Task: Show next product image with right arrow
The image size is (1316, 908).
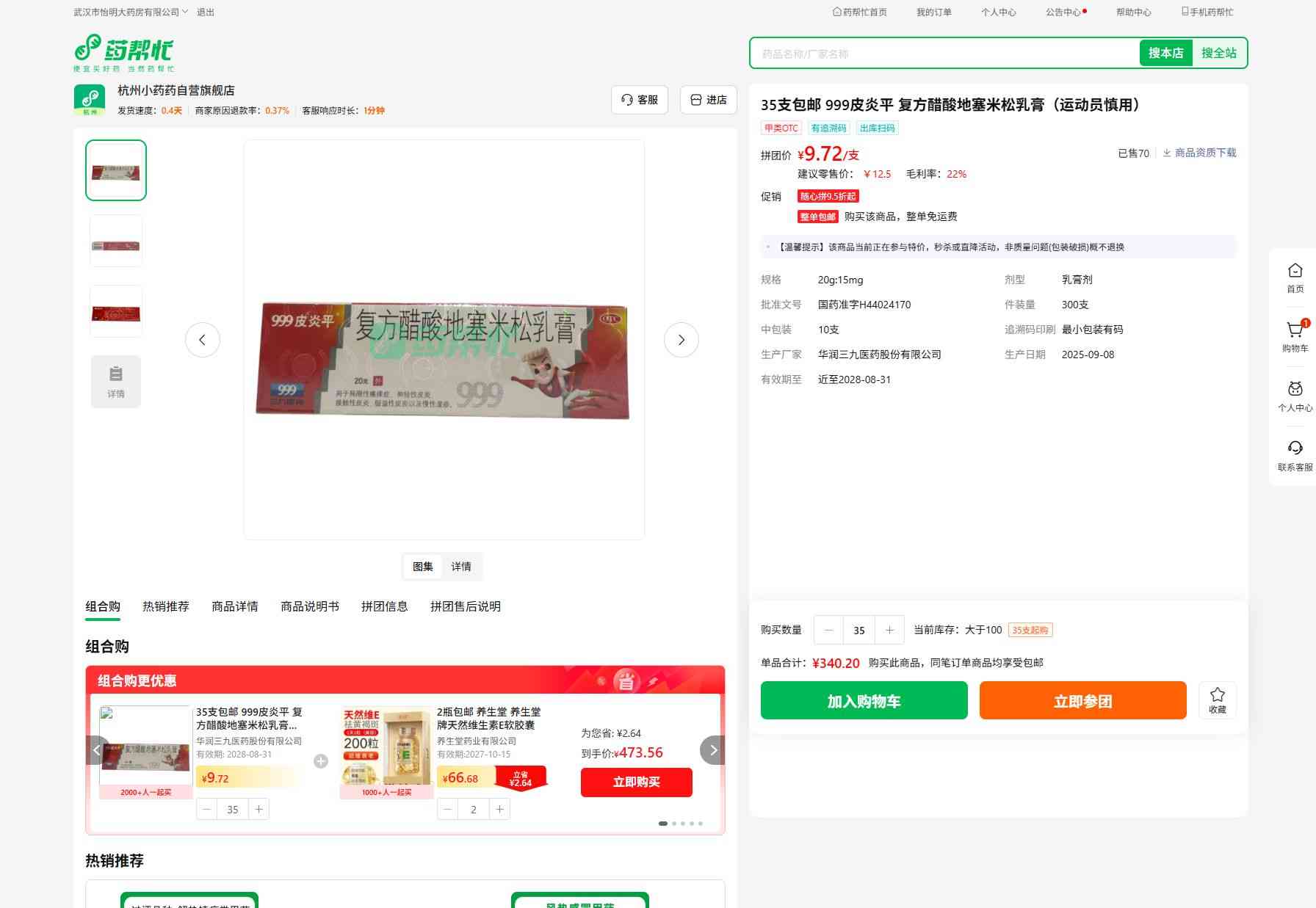Action: pyautogui.click(x=681, y=340)
